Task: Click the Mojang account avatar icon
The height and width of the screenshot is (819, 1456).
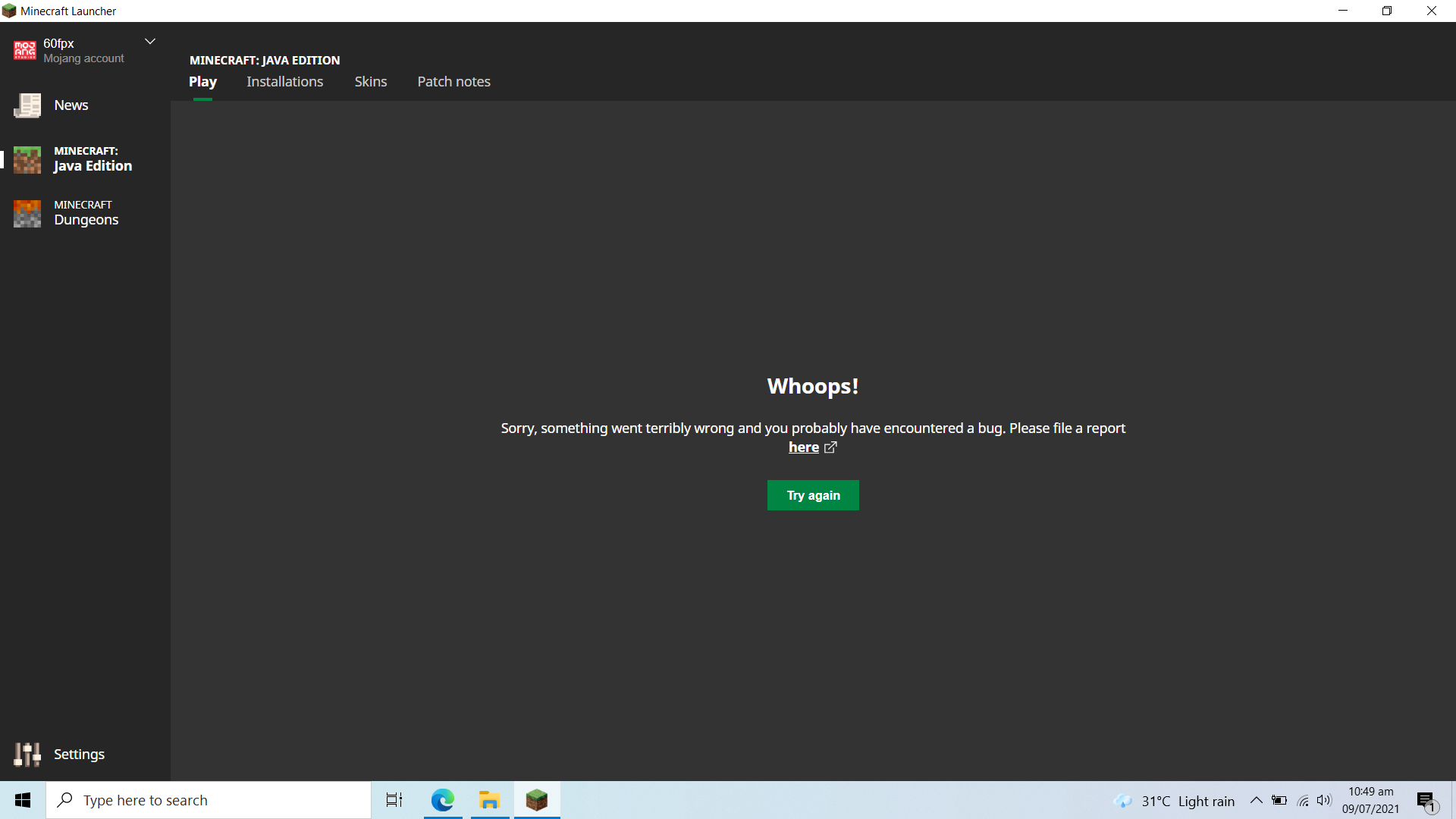Action: coord(25,50)
